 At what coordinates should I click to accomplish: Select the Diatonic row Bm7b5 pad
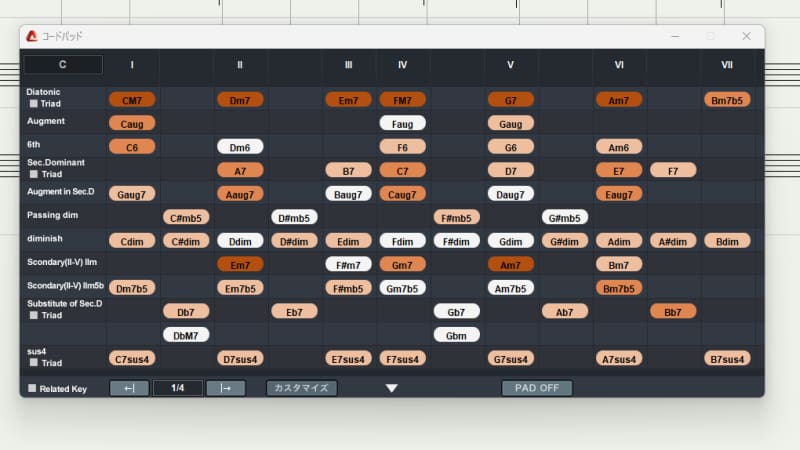(x=727, y=100)
